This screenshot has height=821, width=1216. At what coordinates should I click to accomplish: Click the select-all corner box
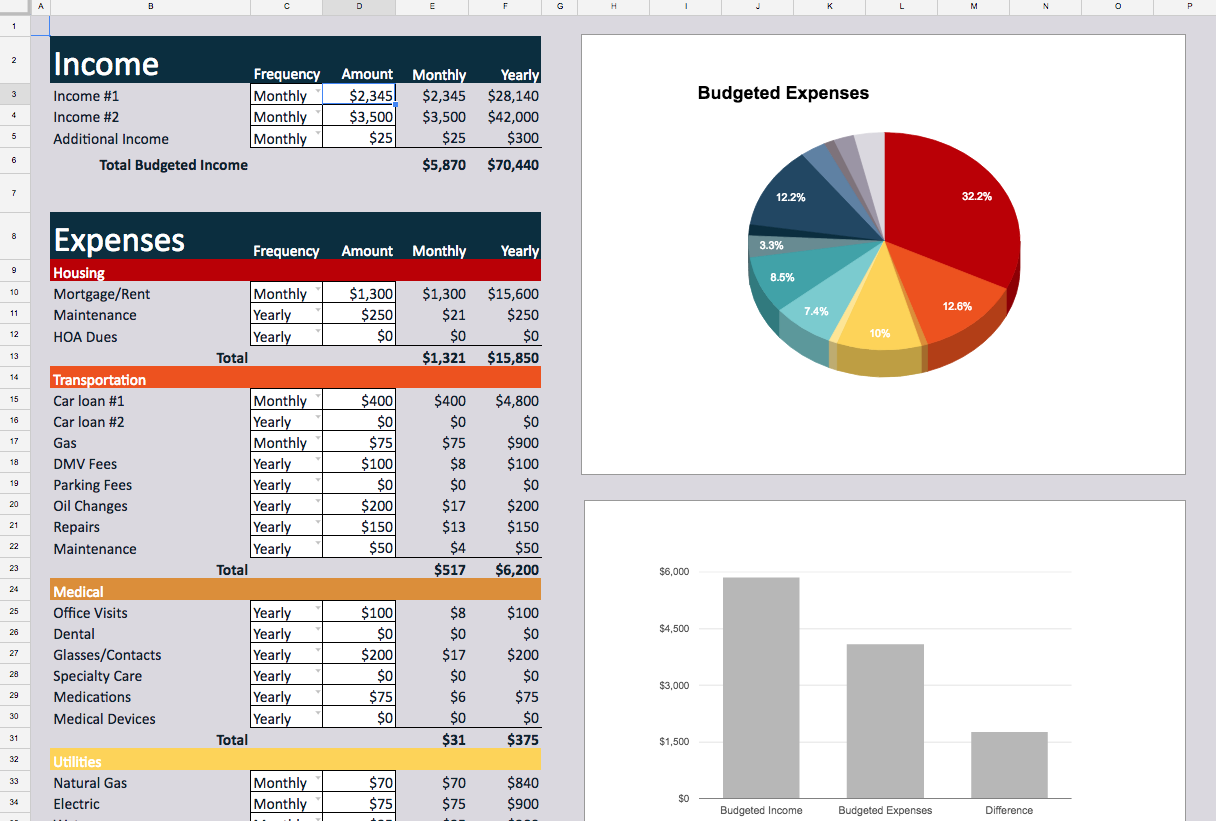pos(14,7)
